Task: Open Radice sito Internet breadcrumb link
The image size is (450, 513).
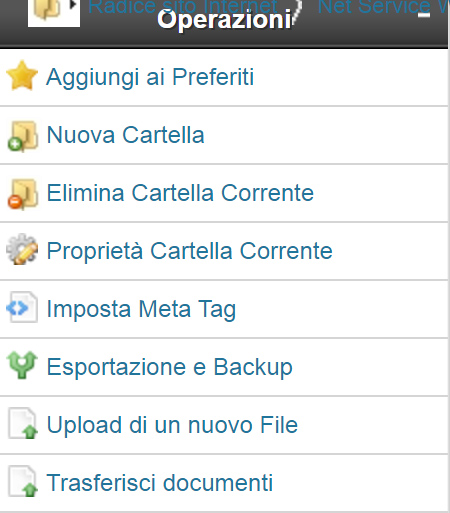Action: 183,7
